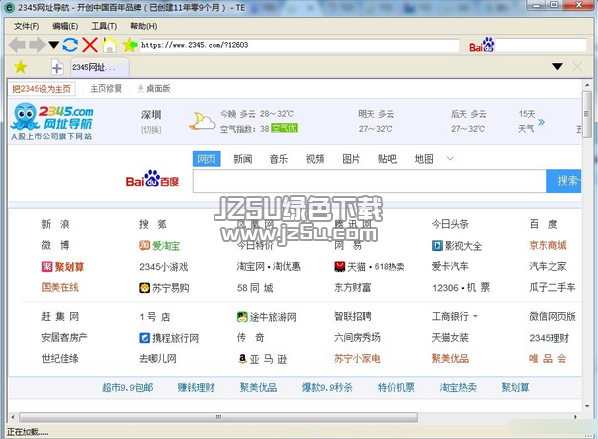Click the blue 搜索 button
Viewport: 598px width, 439px height.
tap(564, 181)
